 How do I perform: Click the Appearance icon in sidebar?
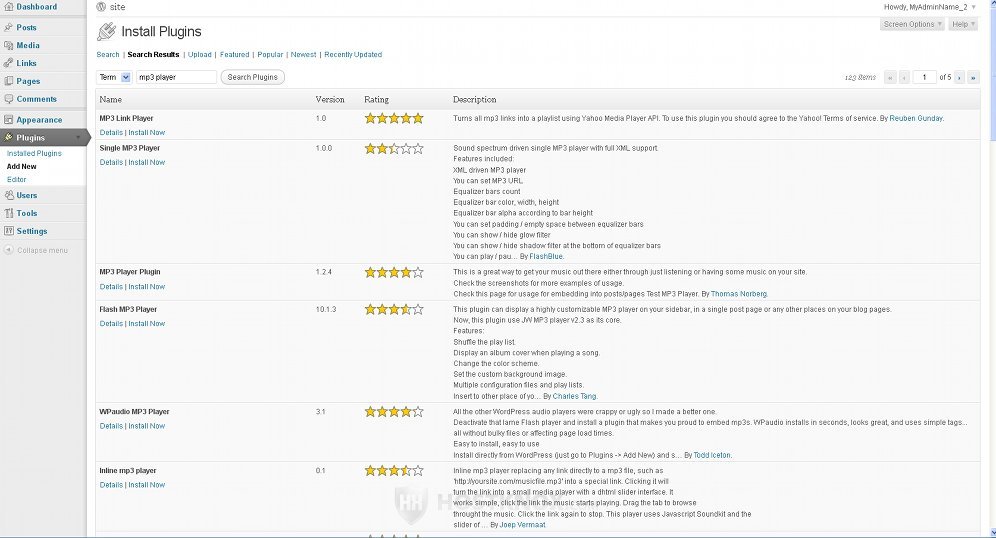pos(8,119)
